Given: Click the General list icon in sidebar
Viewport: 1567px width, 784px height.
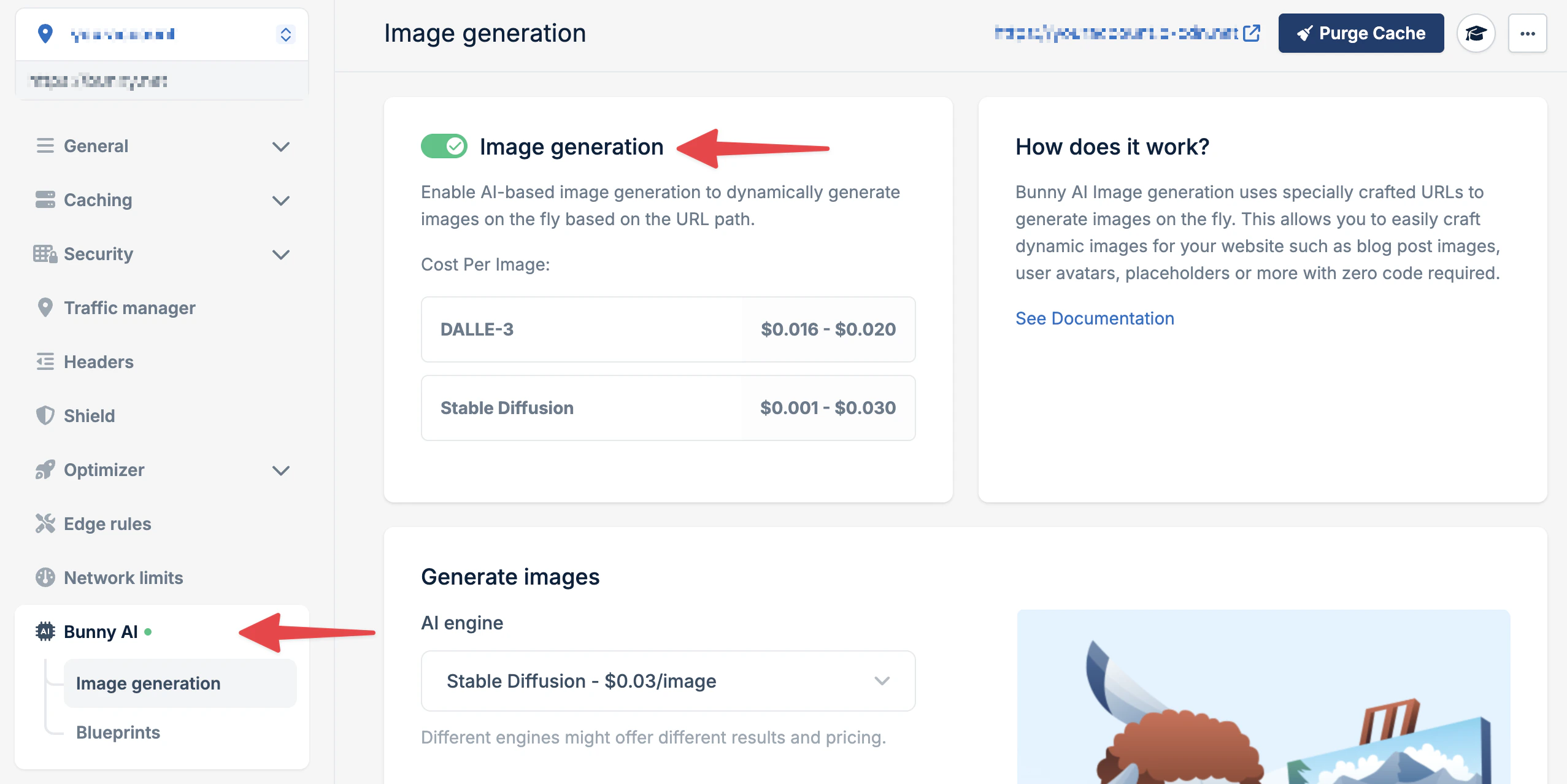Looking at the screenshot, I should tap(45, 146).
